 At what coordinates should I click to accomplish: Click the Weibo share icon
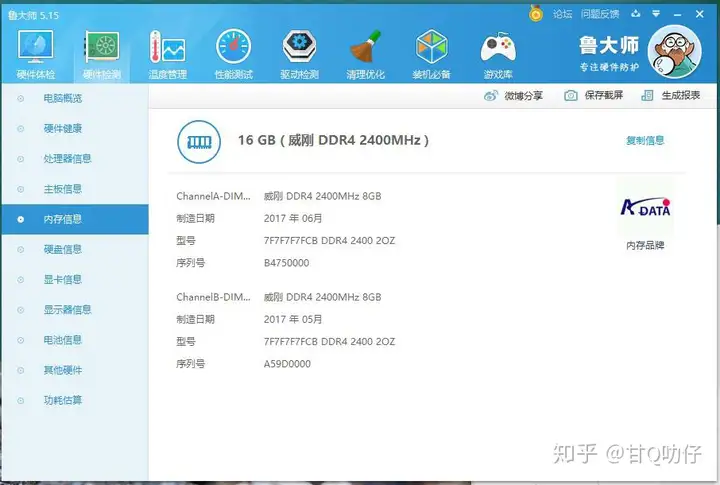(490, 96)
